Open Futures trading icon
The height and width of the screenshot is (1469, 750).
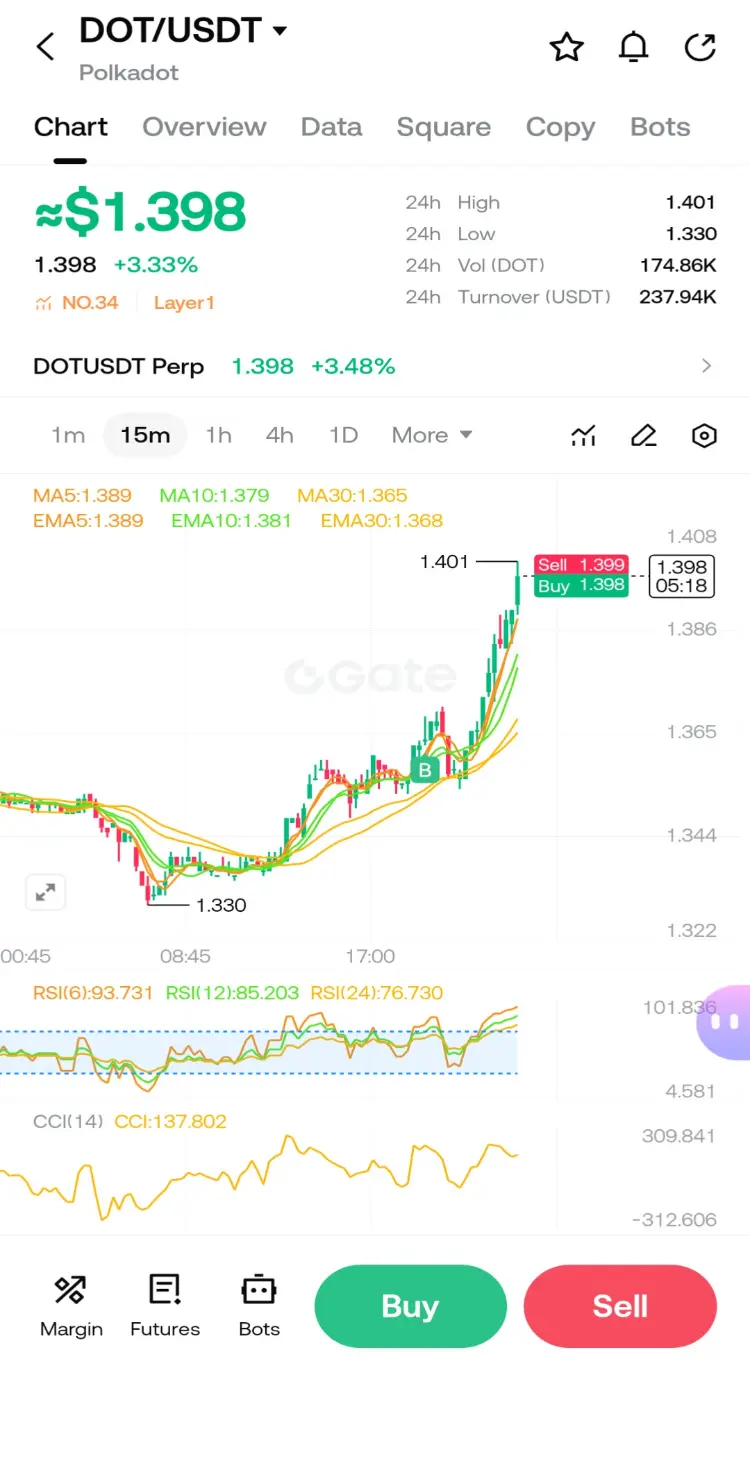pyautogui.click(x=165, y=1307)
